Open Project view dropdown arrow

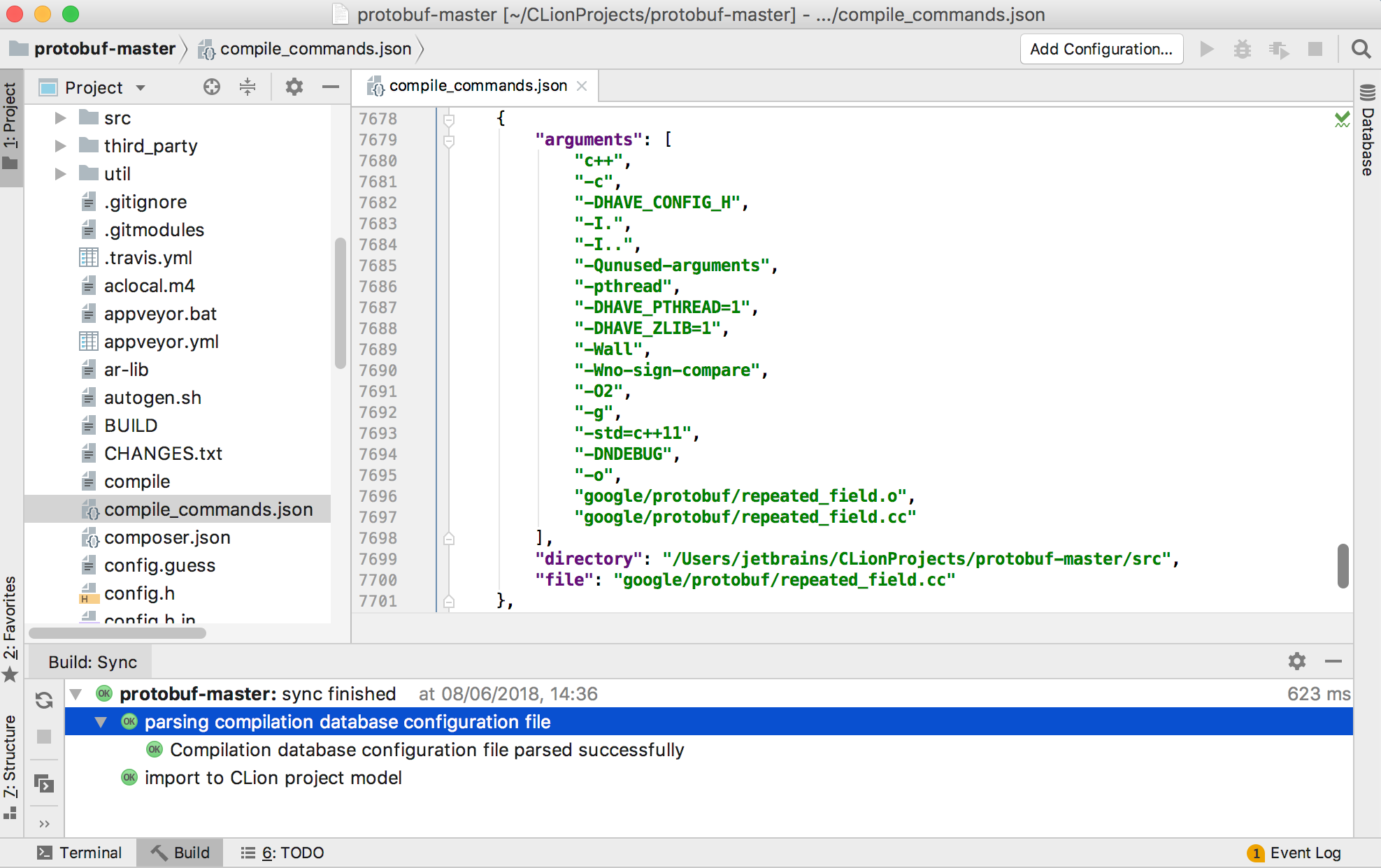pos(141,88)
